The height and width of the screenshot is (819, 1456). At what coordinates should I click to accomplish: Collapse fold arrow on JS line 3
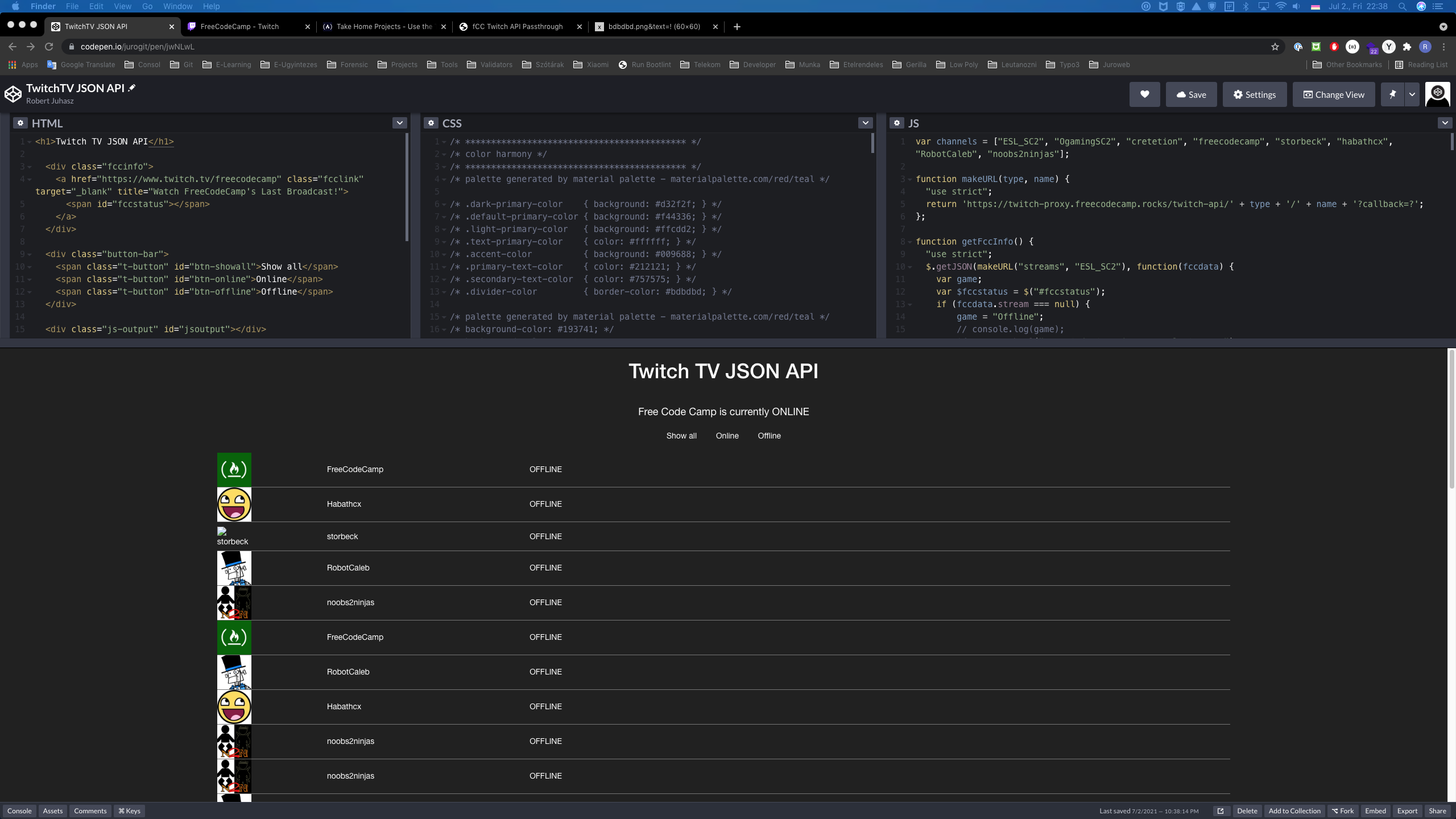909,179
